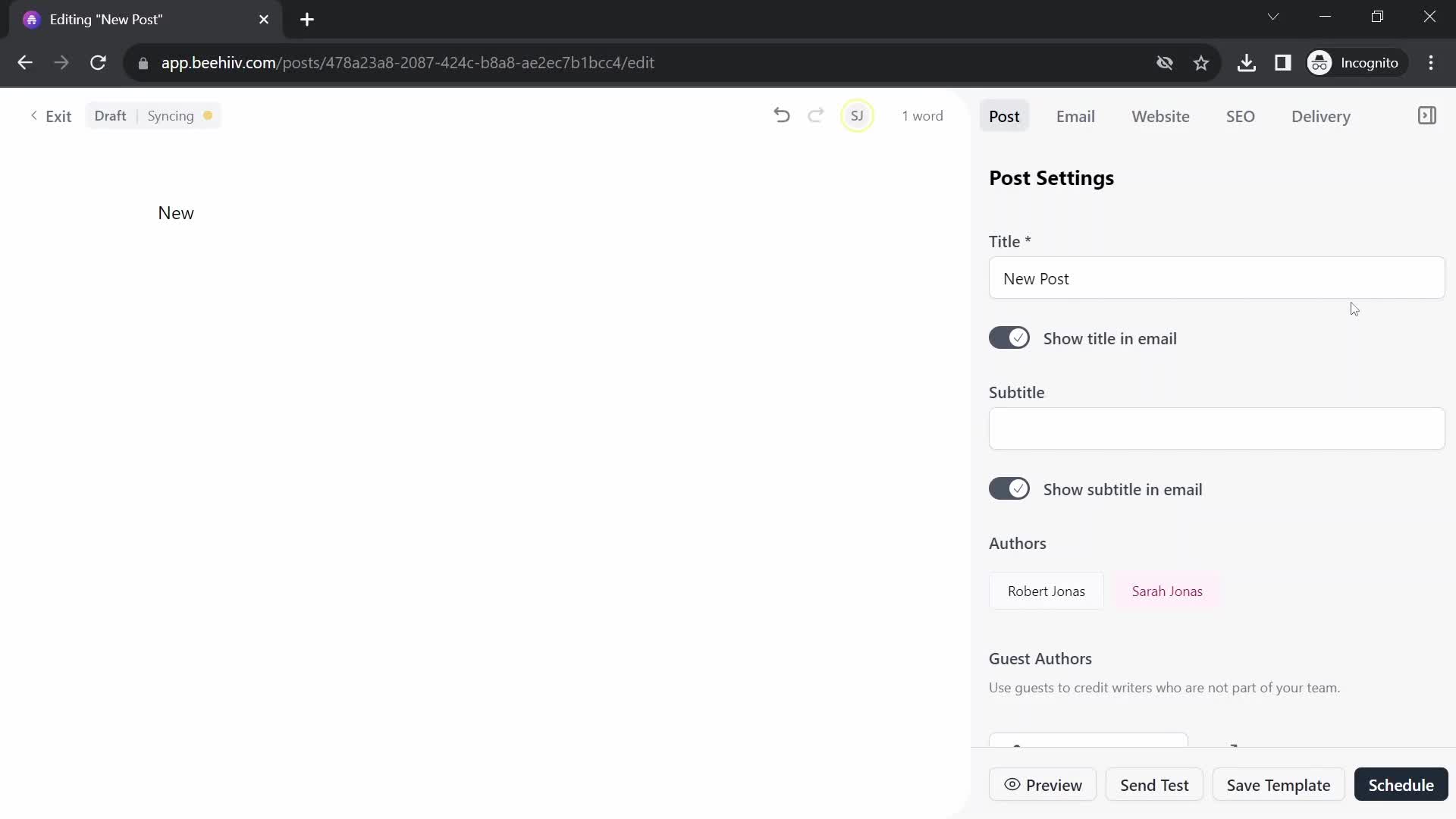The image size is (1456, 819).
Task: Click the expand sidebar panel icon
Action: (1428, 115)
